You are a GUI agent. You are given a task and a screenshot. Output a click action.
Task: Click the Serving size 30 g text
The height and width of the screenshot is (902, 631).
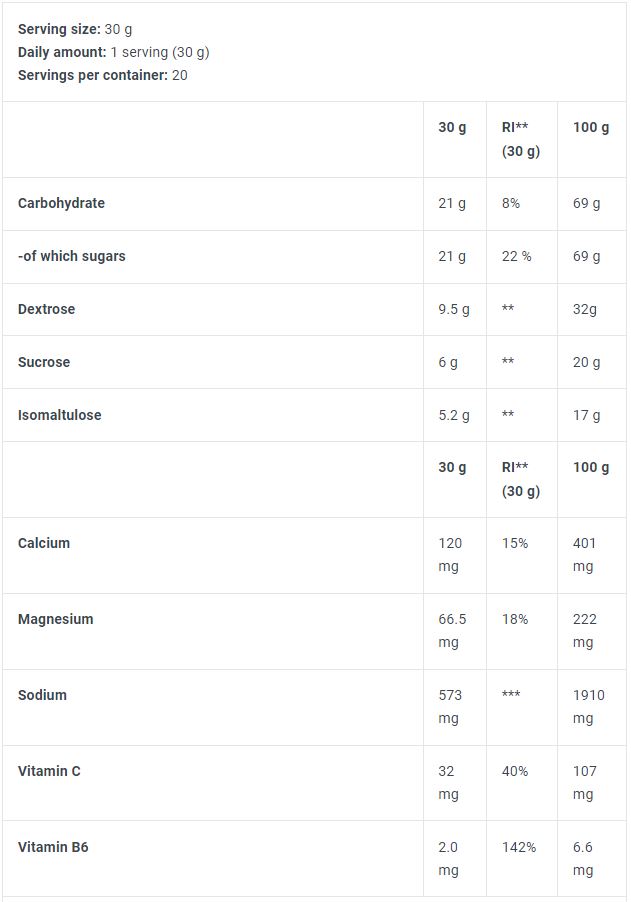tap(75, 29)
